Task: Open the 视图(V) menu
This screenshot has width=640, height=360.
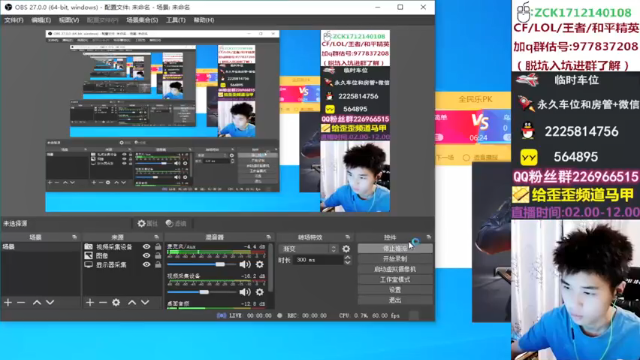Action: click(x=69, y=20)
